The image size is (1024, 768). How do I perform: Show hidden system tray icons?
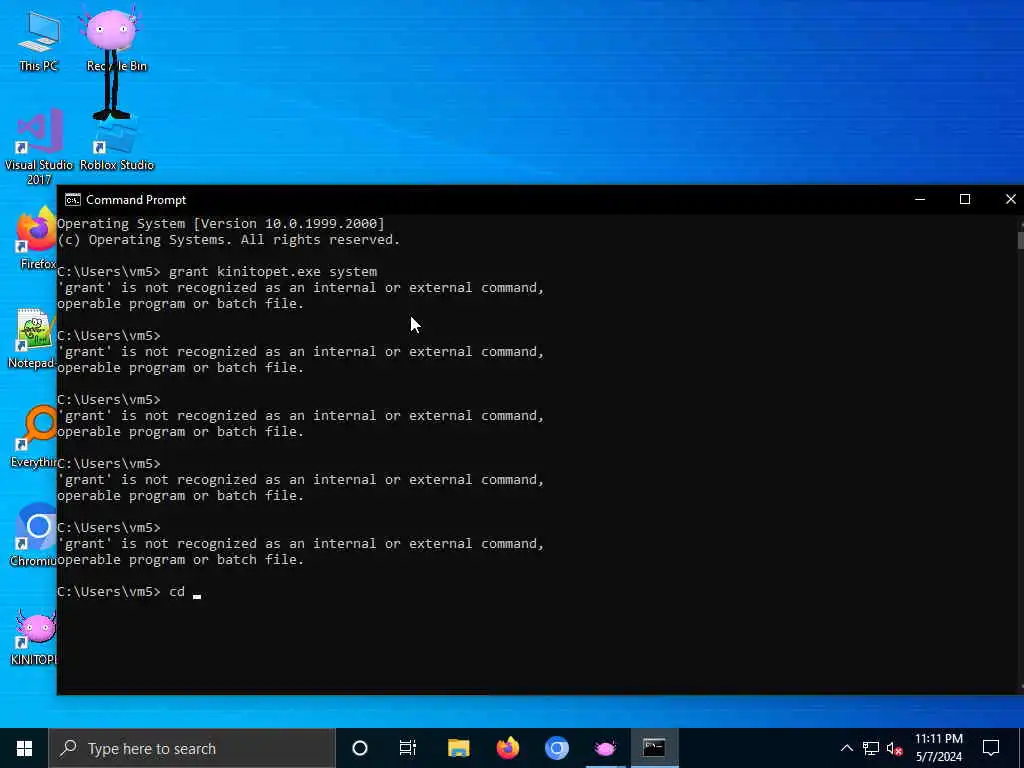point(846,748)
